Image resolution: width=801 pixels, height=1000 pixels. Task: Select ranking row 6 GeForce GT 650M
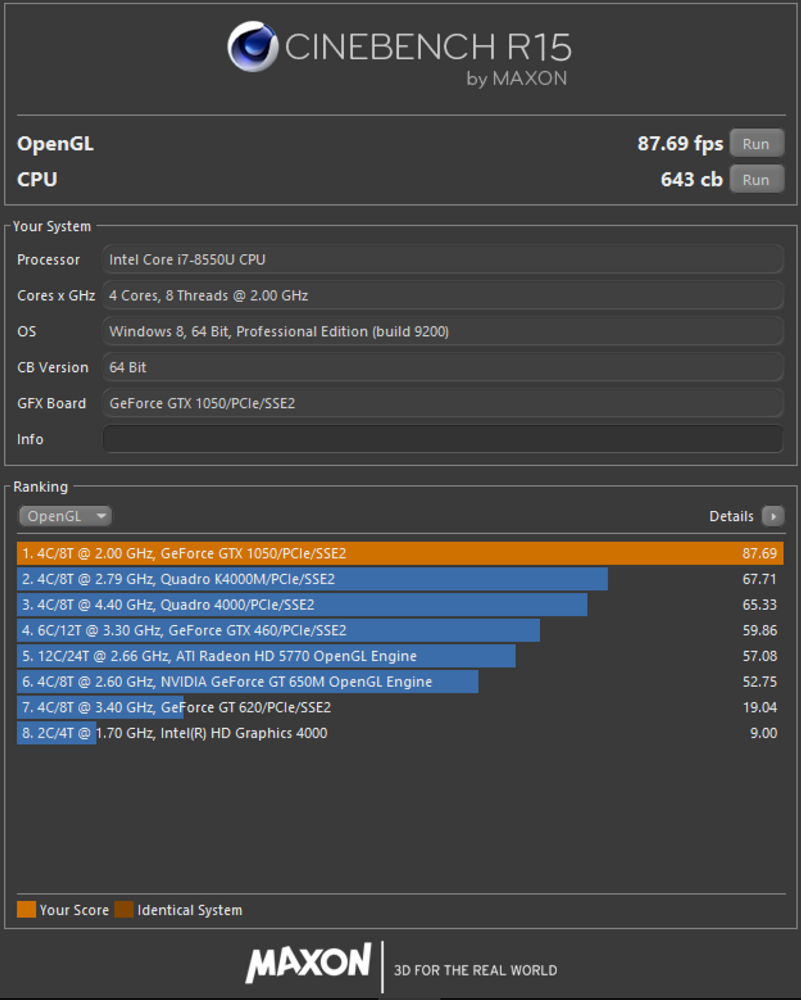tap(400, 681)
